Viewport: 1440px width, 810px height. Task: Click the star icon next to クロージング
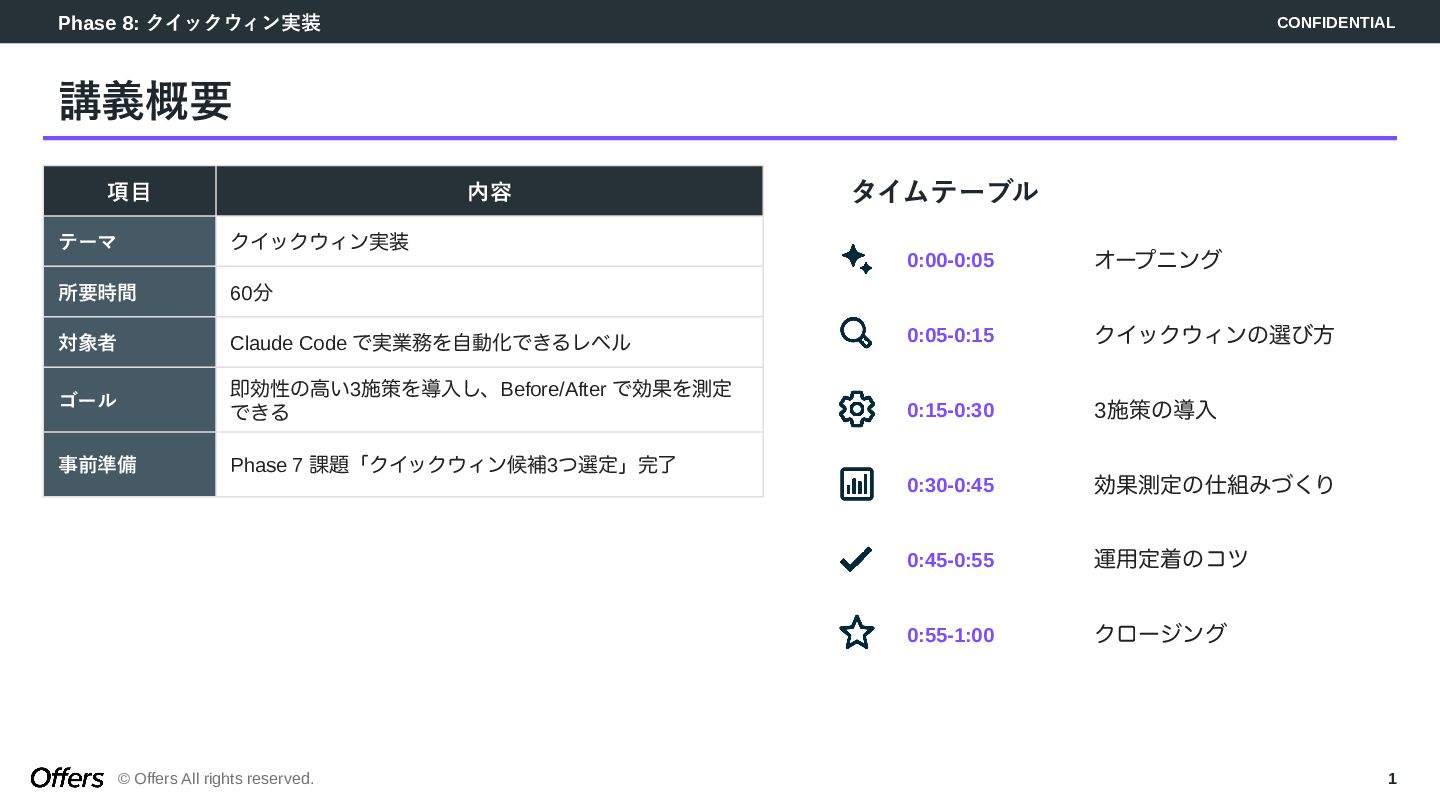pyautogui.click(x=856, y=633)
